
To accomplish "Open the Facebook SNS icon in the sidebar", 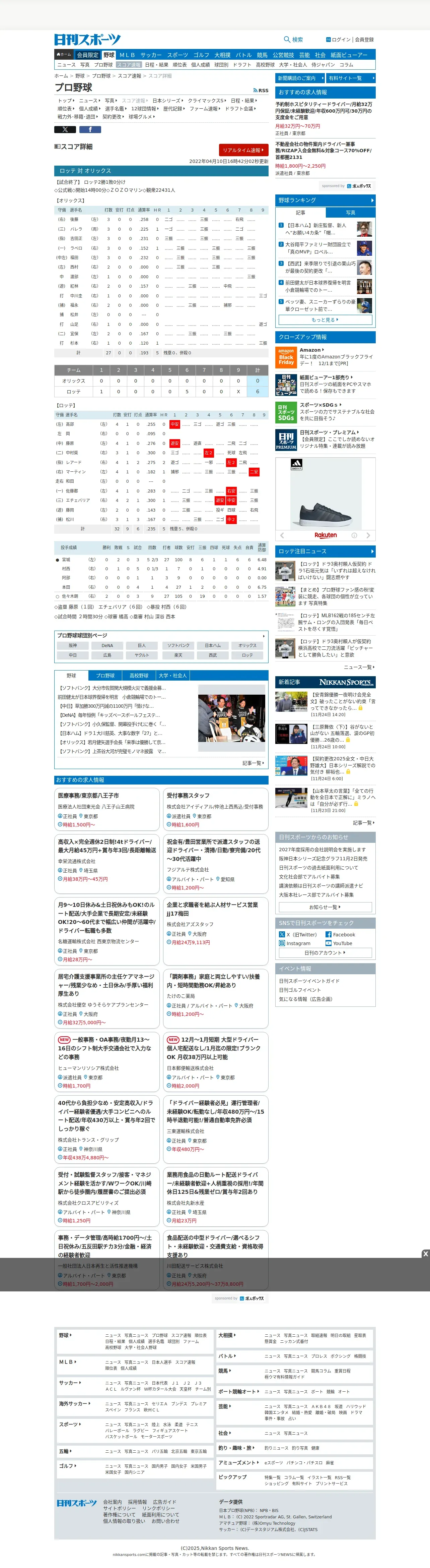I will coord(329,934).
